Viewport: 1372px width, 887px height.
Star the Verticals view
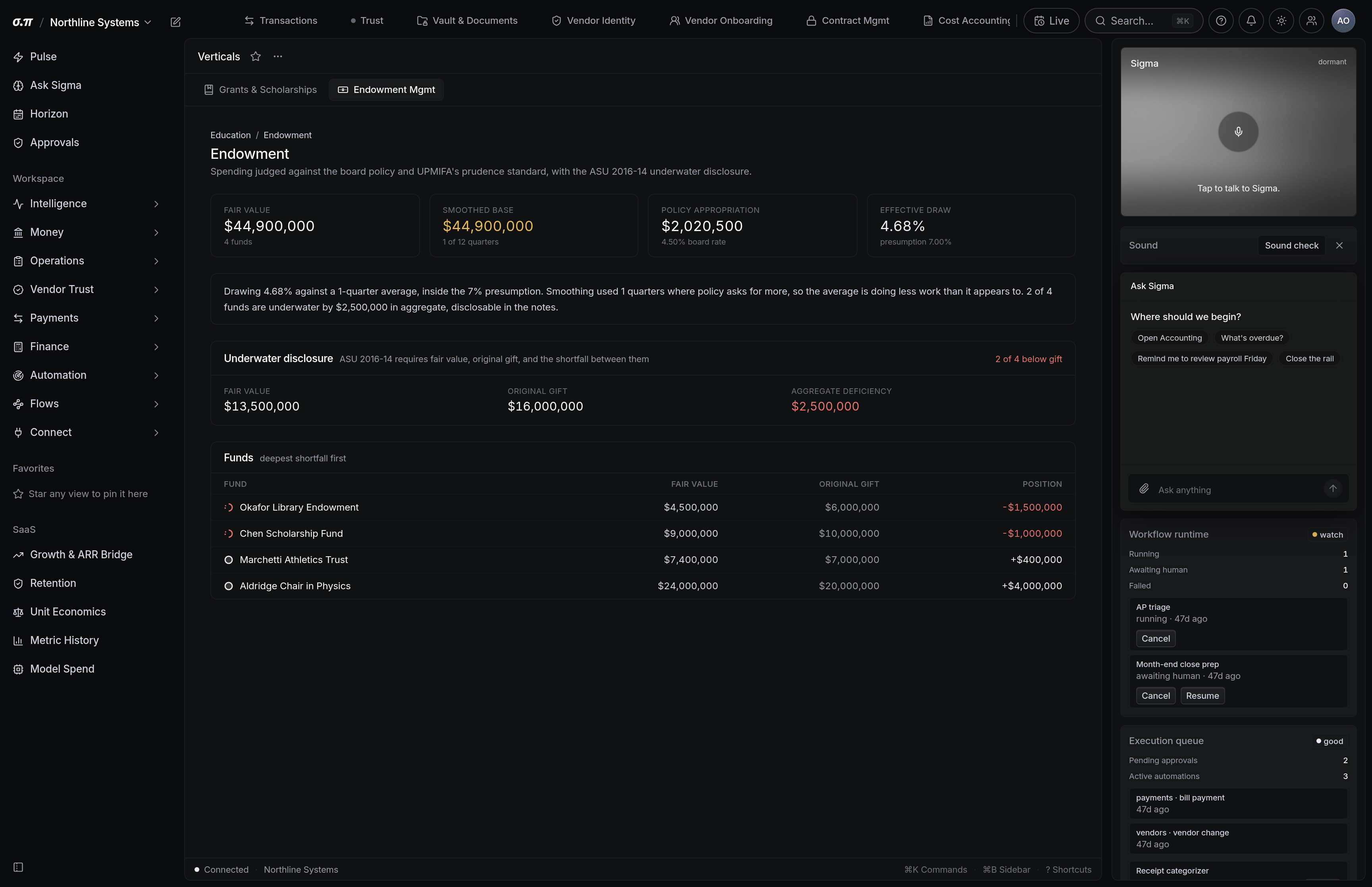point(256,56)
